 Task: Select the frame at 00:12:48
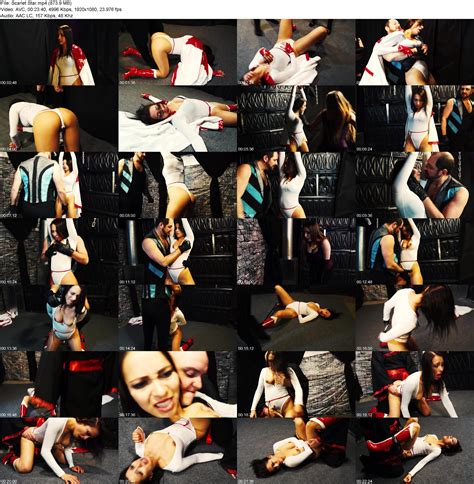tap(415, 251)
